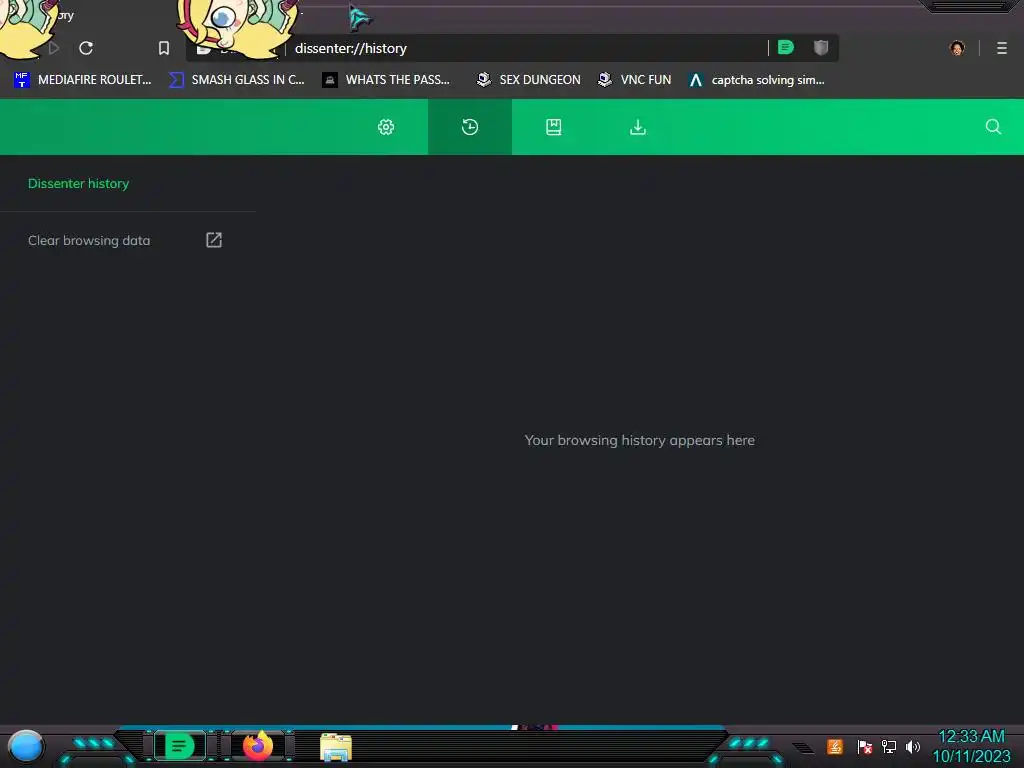Click Clear browsing data
Screen dimensions: 1024x768
(89, 240)
